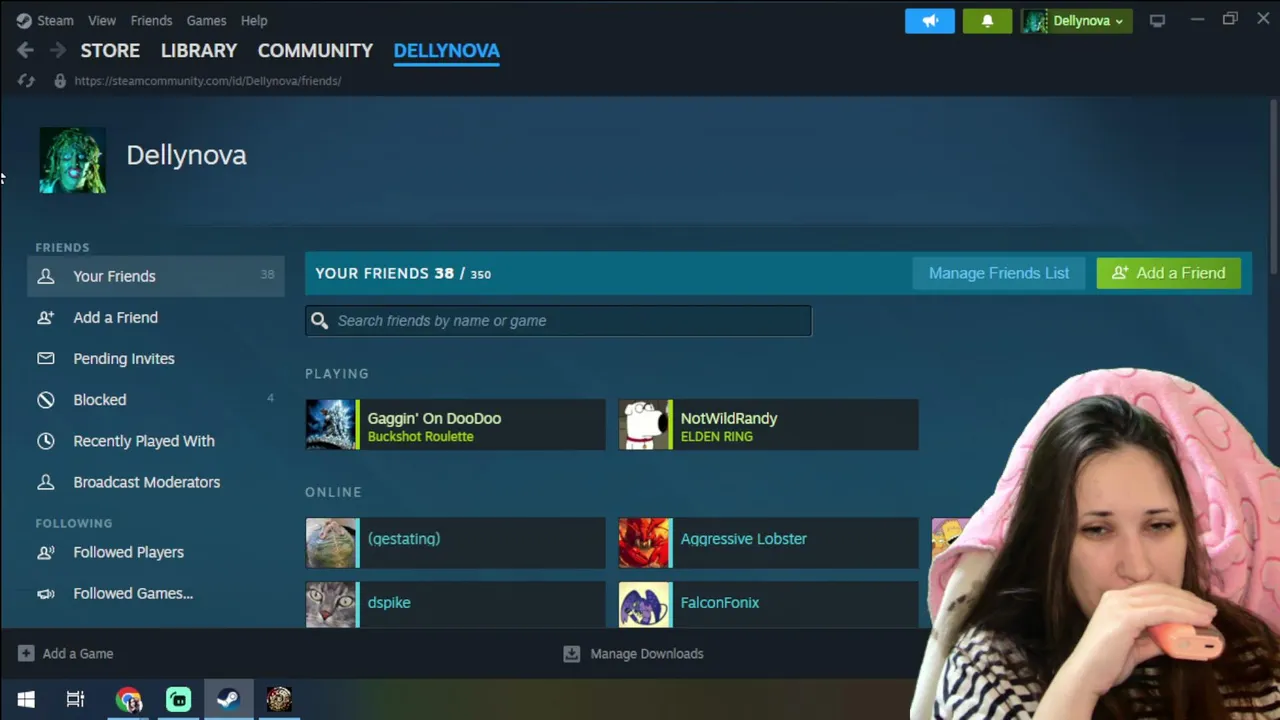Click the (gestating) friend name
This screenshot has width=1280, height=720.
[x=404, y=539]
